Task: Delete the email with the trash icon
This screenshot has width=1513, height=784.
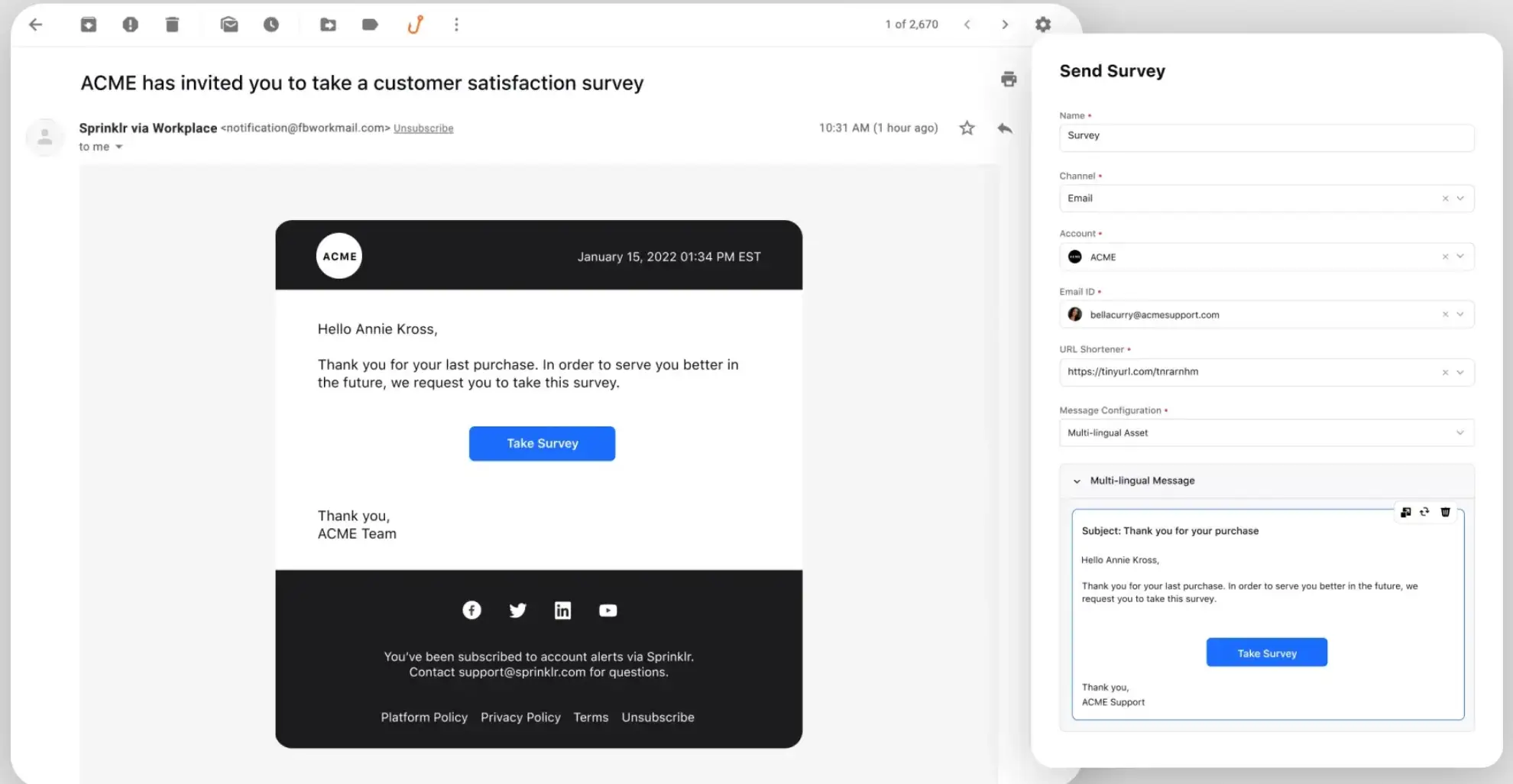Action: tap(172, 24)
